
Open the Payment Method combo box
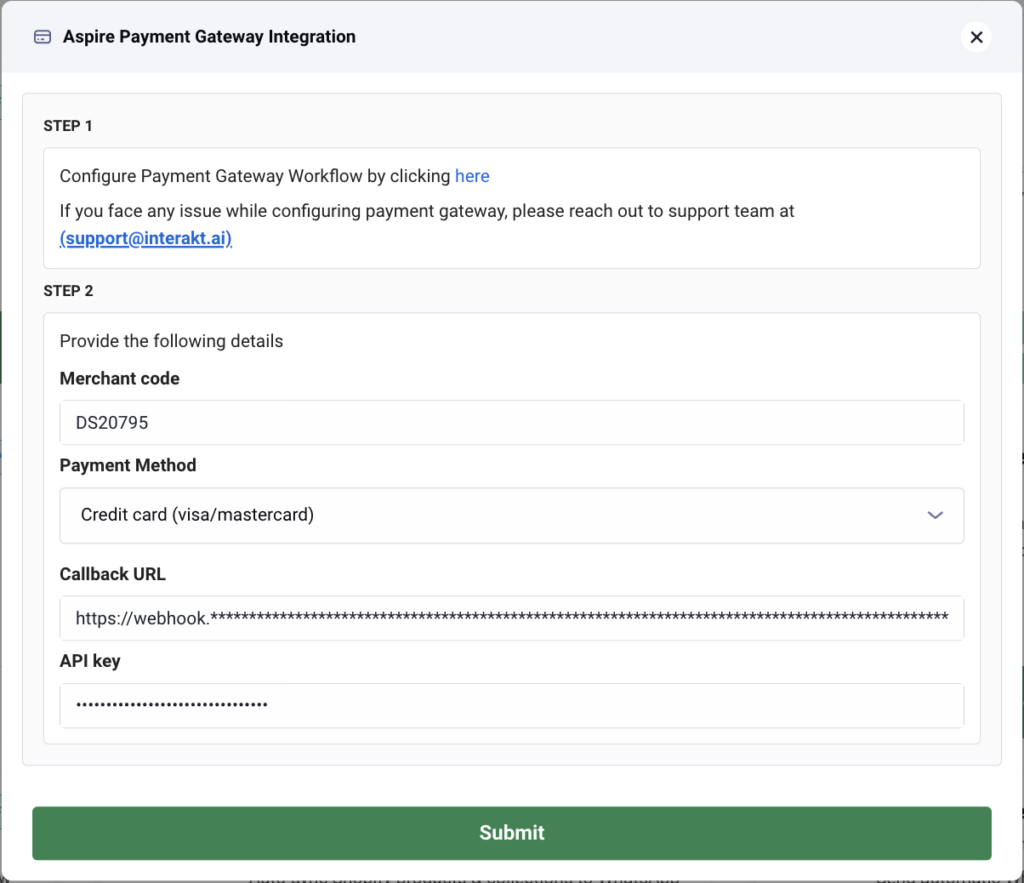[x=510, y=515]
